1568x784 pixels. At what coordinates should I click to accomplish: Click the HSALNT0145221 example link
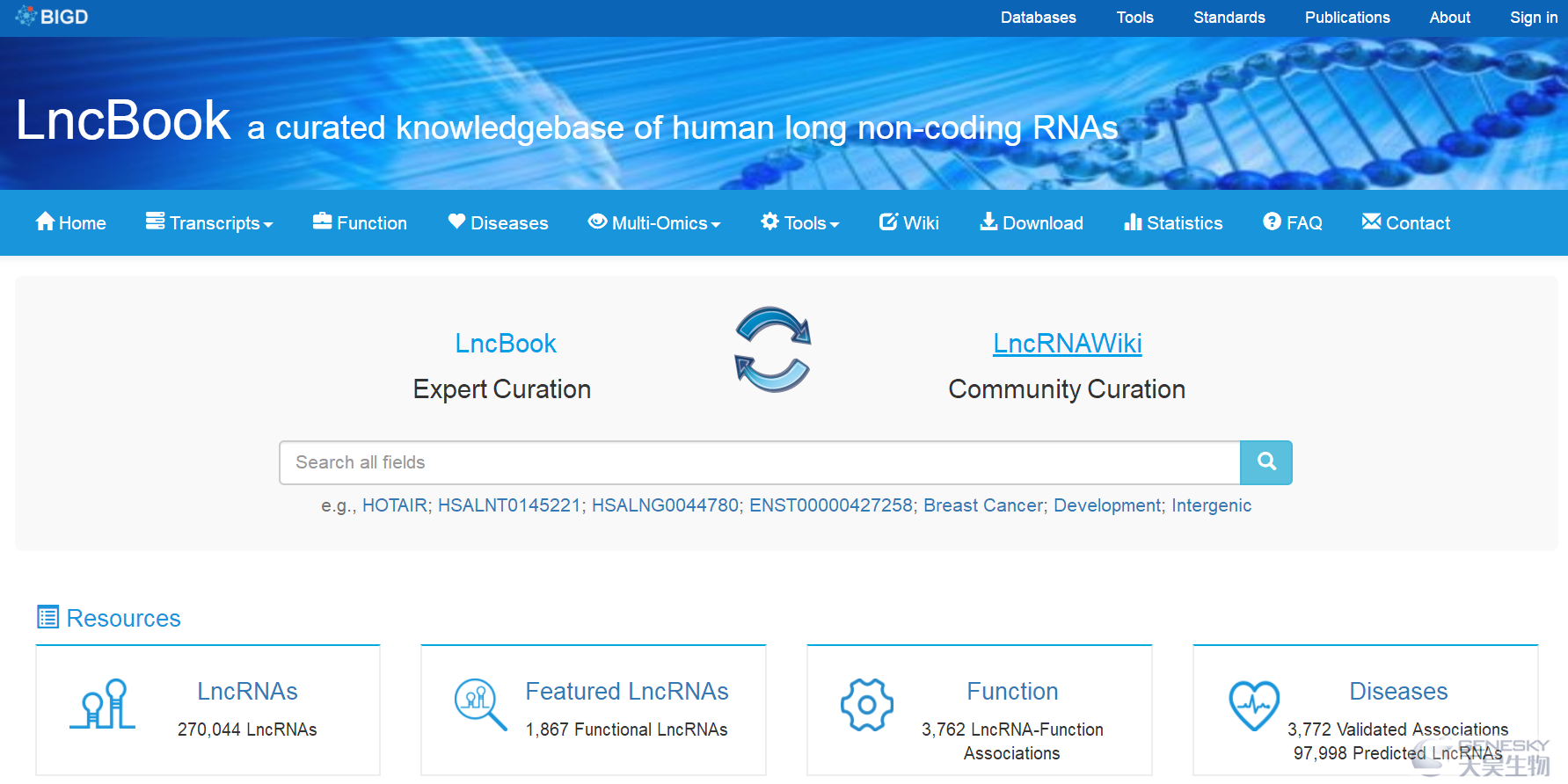(x=509, y=505)
